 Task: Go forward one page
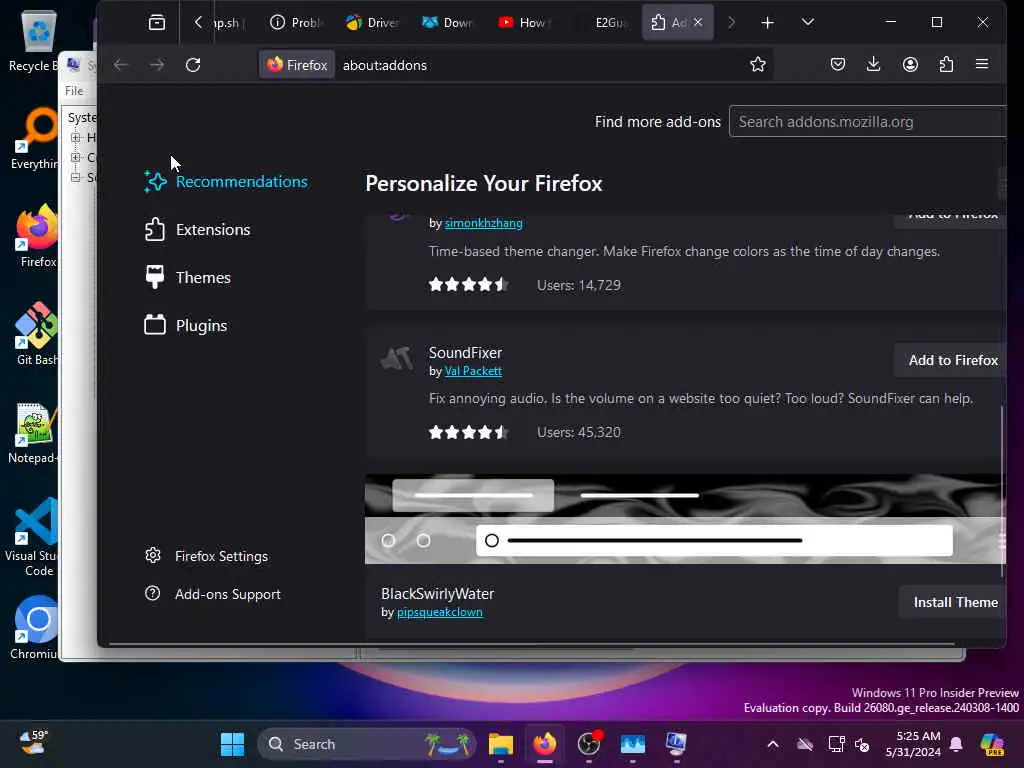coord(157,65)
